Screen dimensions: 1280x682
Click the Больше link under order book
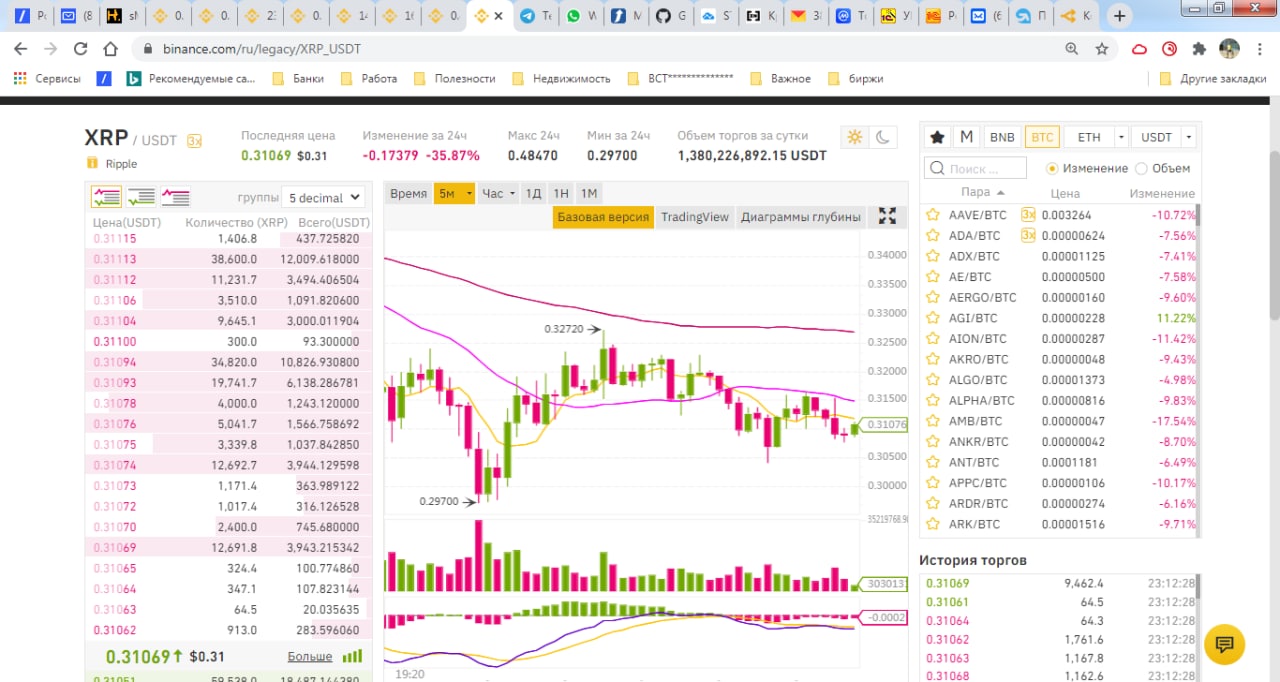[x=310, y=656]
